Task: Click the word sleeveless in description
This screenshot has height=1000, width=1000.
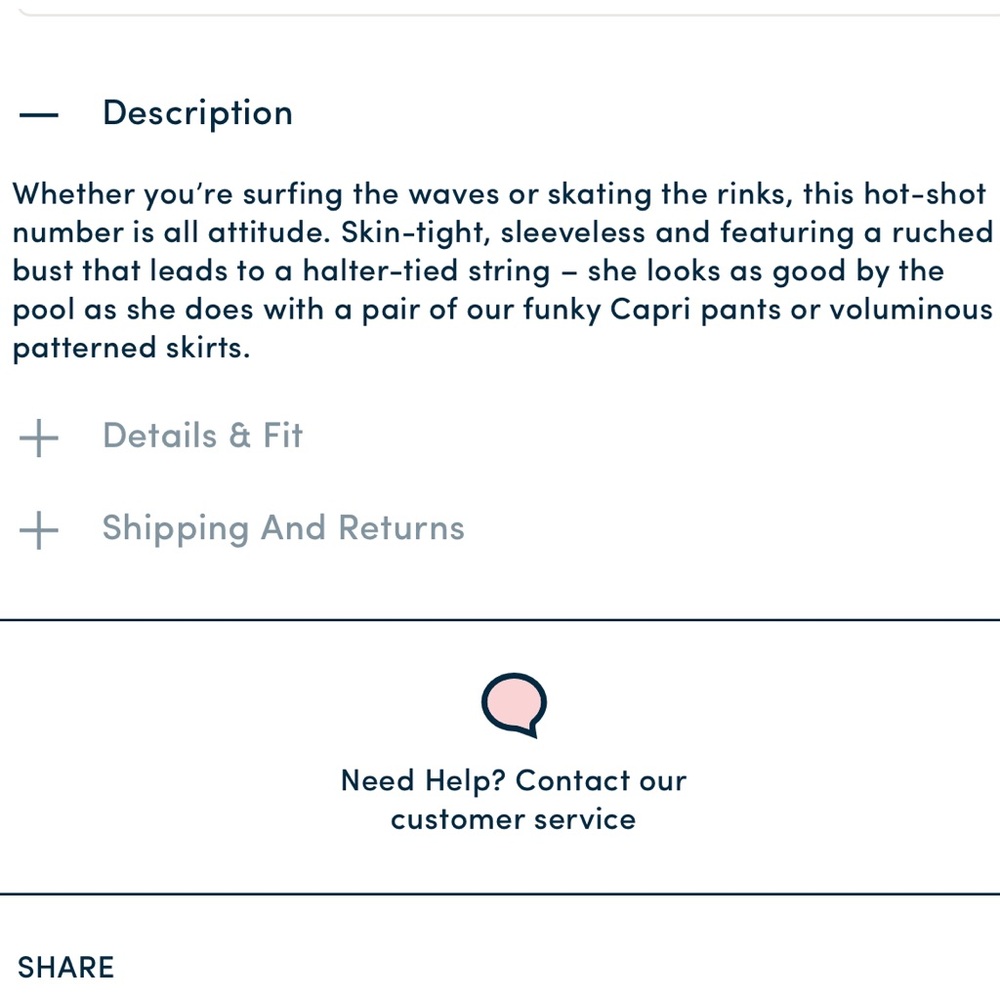Action: (x=573, y=233)
